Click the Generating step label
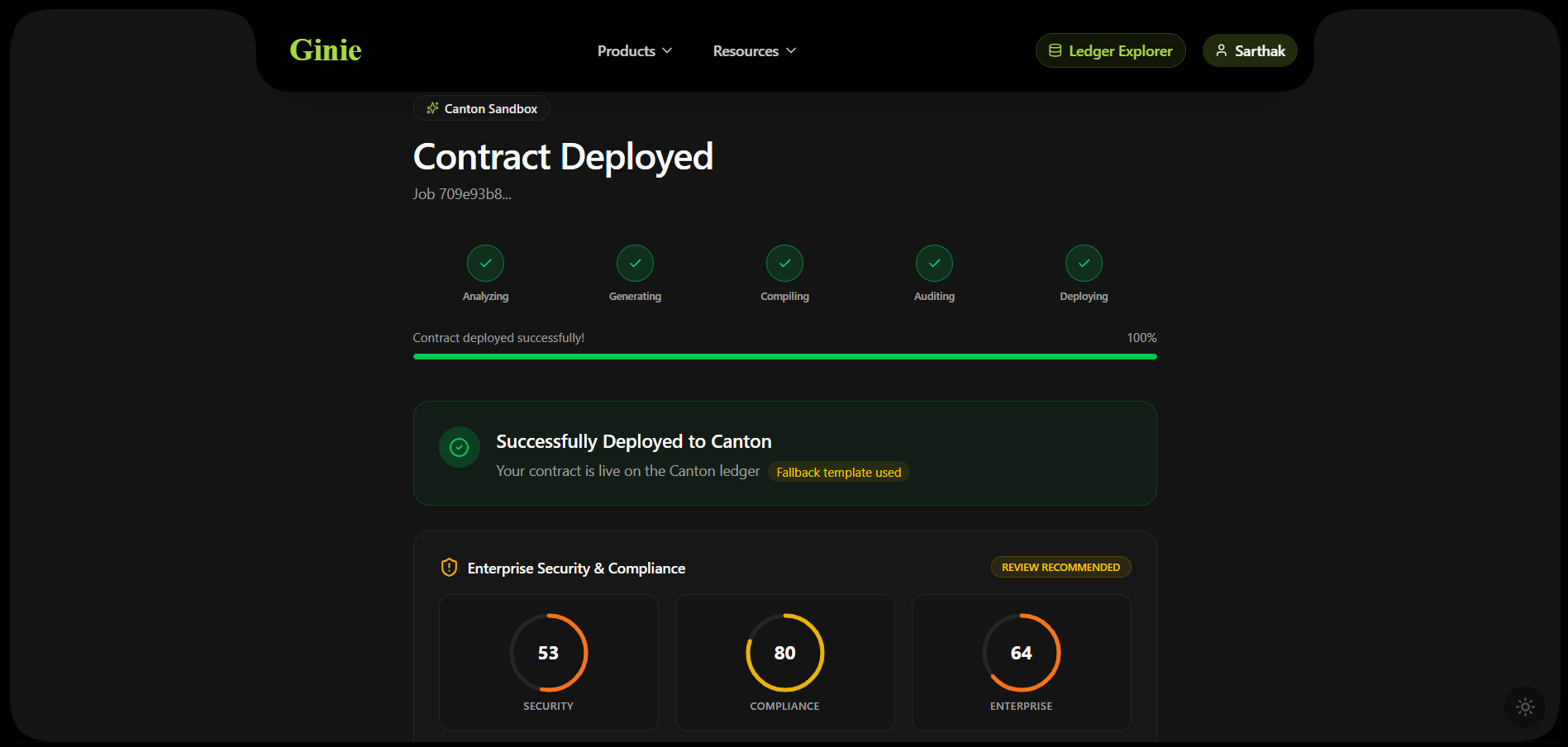This screenshot has width=1568, height=747. click(x=635, y=297)
